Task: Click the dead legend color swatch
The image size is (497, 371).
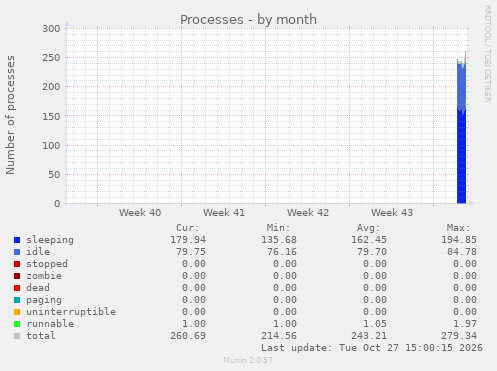Action: point(17,288)
